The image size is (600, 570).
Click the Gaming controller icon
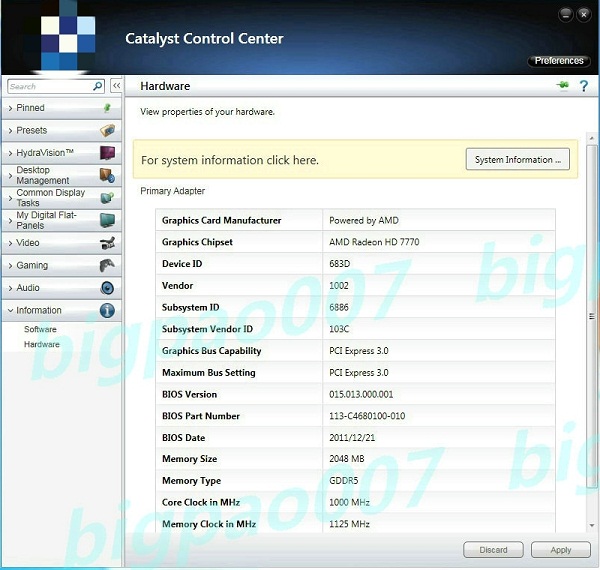(x=108, y=265)
